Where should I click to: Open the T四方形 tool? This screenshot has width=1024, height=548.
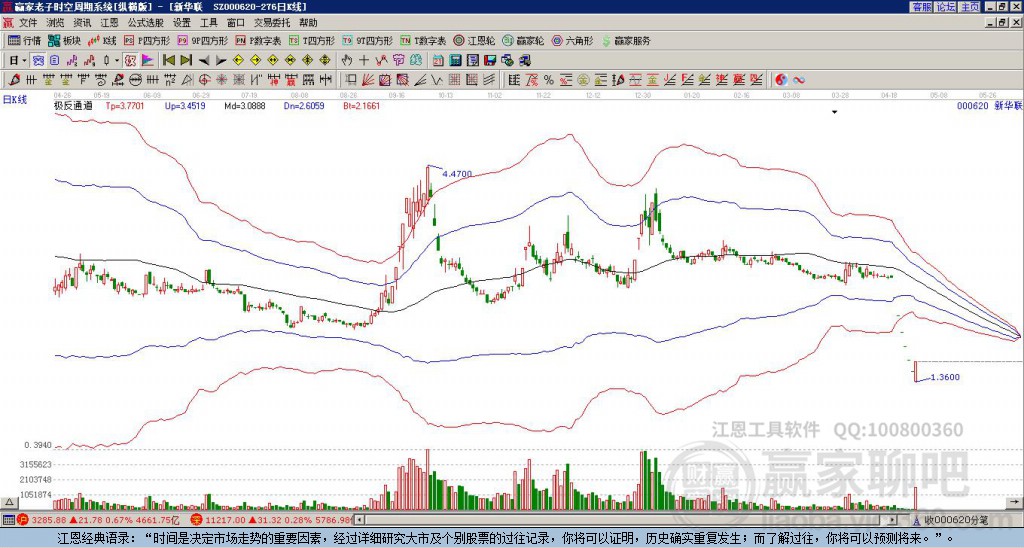pyautogui.click(x=312, y=40)
